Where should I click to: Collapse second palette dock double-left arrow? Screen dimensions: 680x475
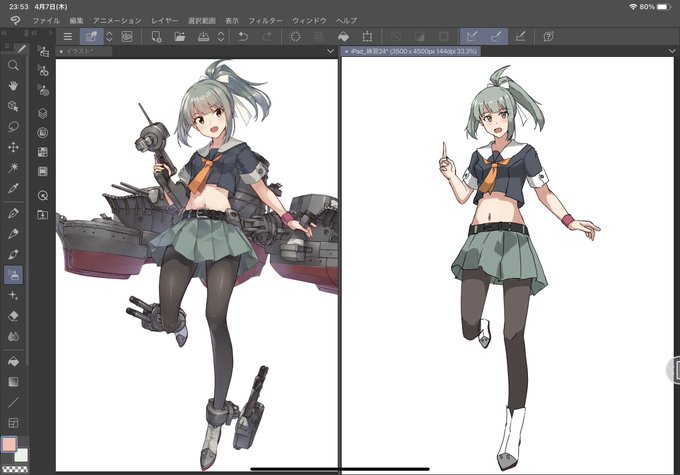34,33
